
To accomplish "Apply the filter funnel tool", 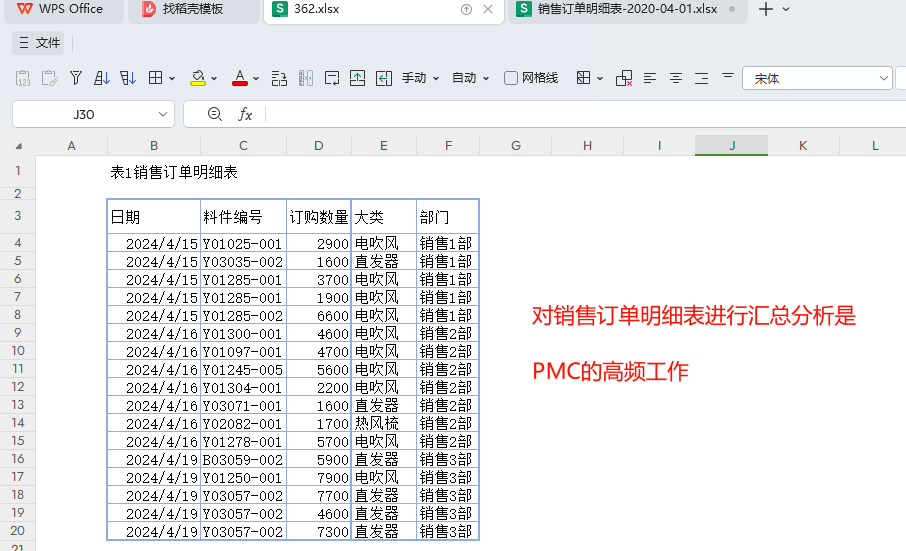I will tap(76, 78).
